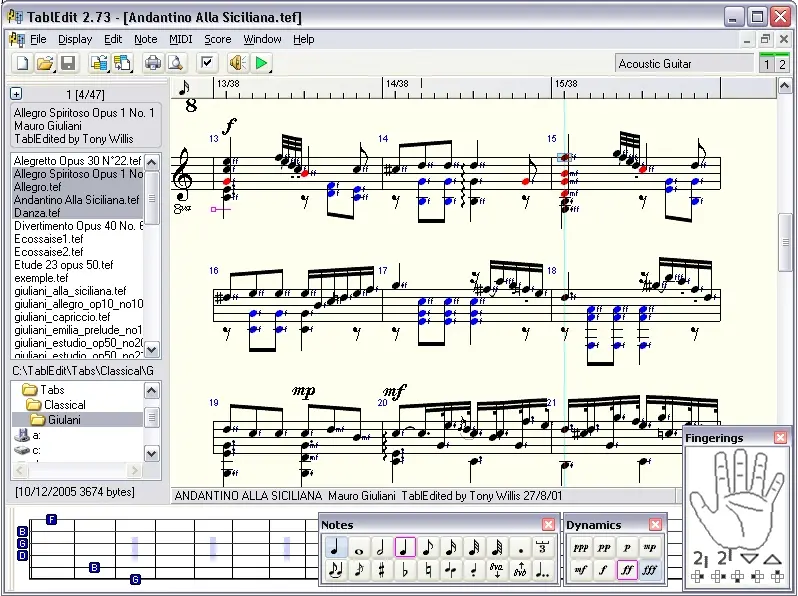Toggle the fortissimo ff dynamics button

coord(627,571)
